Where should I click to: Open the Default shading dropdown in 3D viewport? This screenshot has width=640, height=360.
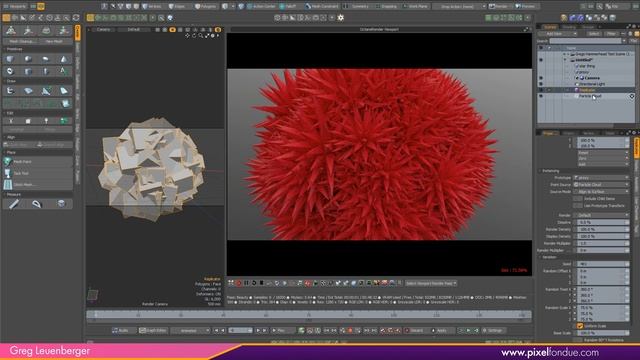pos(133,30)
